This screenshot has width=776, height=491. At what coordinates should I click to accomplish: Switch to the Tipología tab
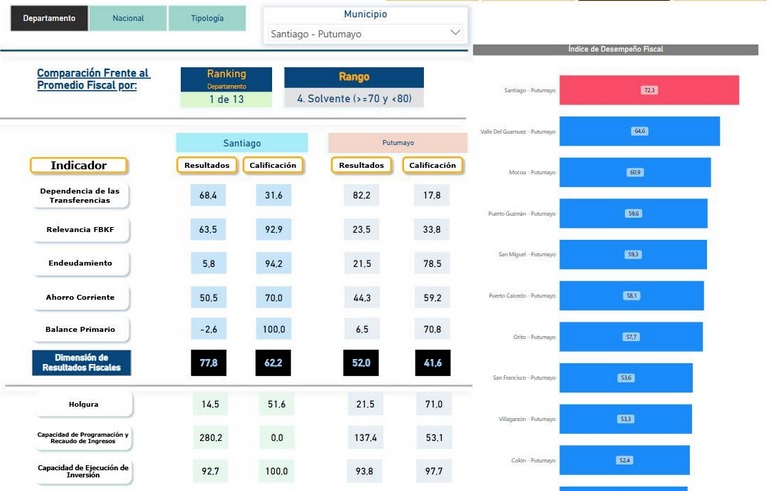pos(207,18)
